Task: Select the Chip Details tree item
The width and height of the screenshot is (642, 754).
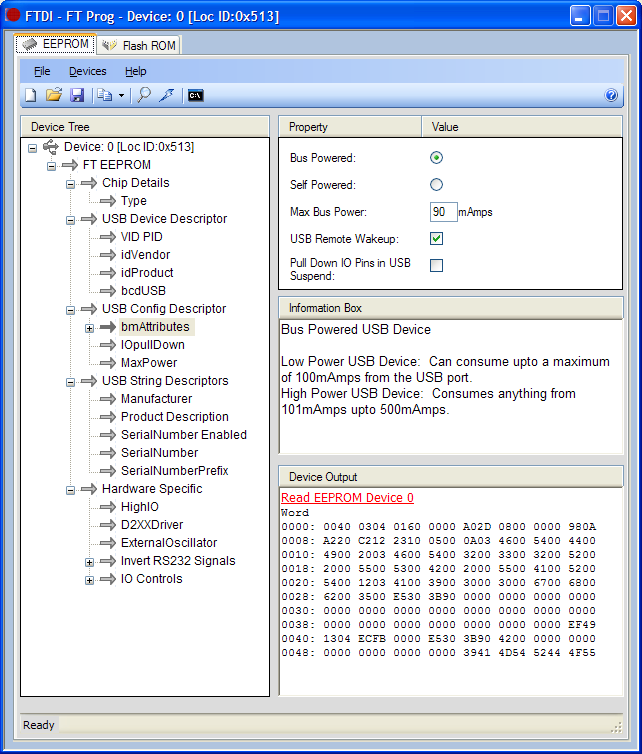Action: tap(136, 183)
